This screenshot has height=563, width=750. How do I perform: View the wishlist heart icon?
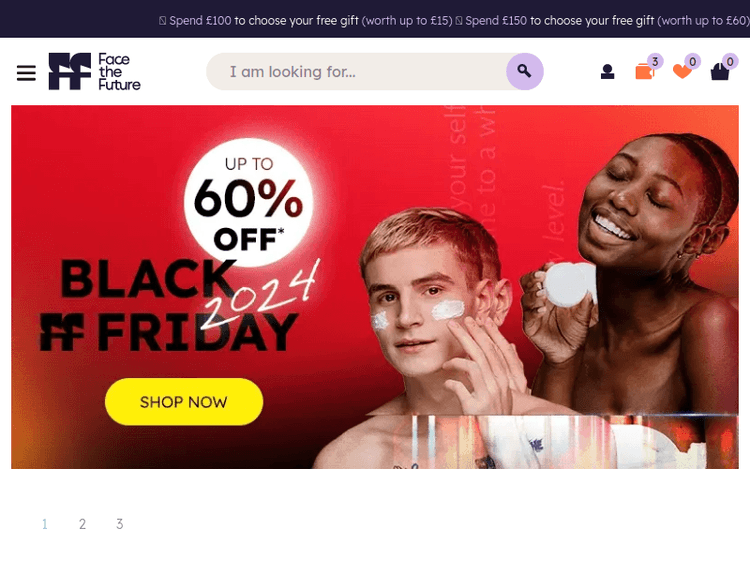click(x=682, y=71)
